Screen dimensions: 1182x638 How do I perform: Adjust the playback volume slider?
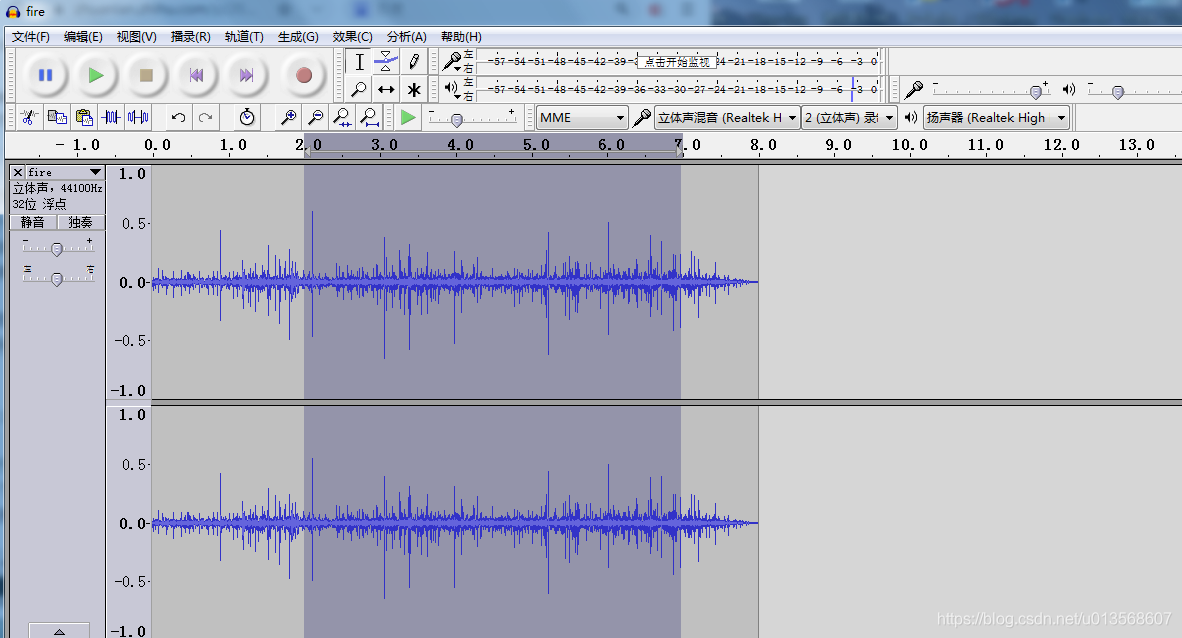click(x=1118, y=92)
